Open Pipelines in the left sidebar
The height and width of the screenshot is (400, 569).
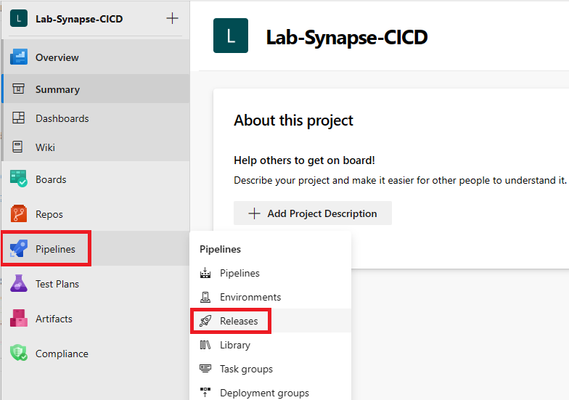point(55,249)
